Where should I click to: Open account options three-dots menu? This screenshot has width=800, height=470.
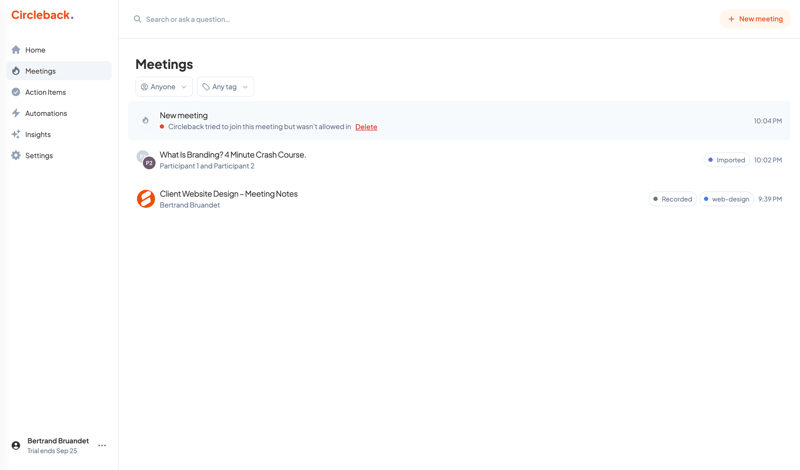tap(102, 446)
